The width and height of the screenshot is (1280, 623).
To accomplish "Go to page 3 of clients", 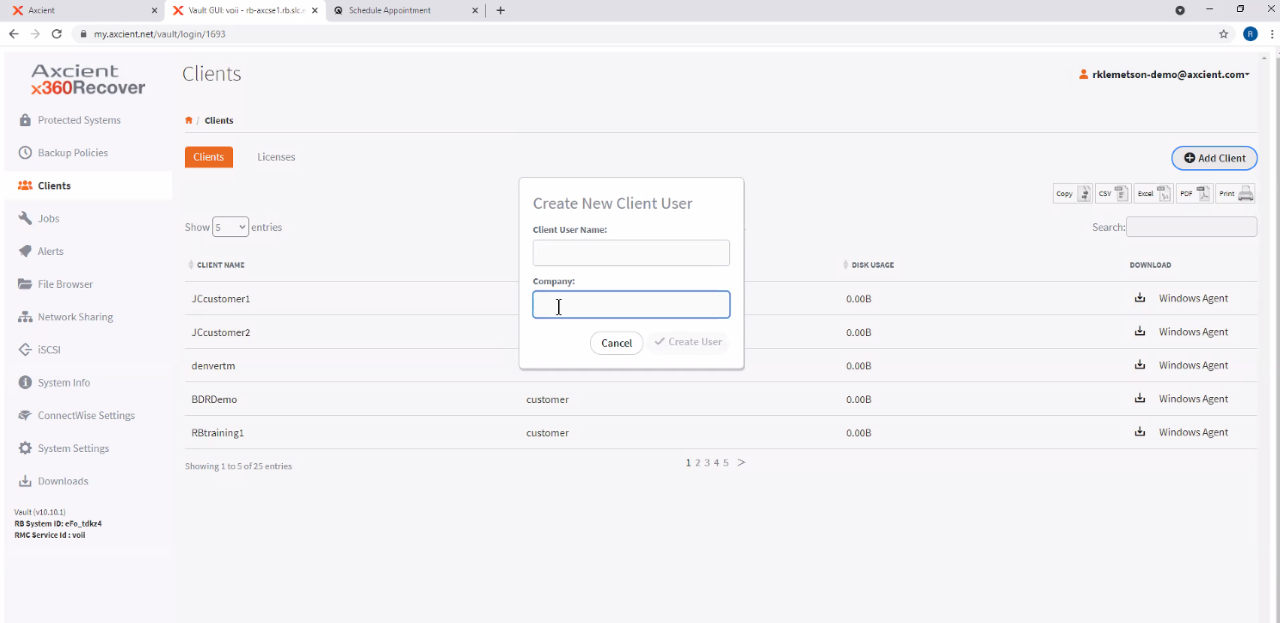I will click(707, 463).
